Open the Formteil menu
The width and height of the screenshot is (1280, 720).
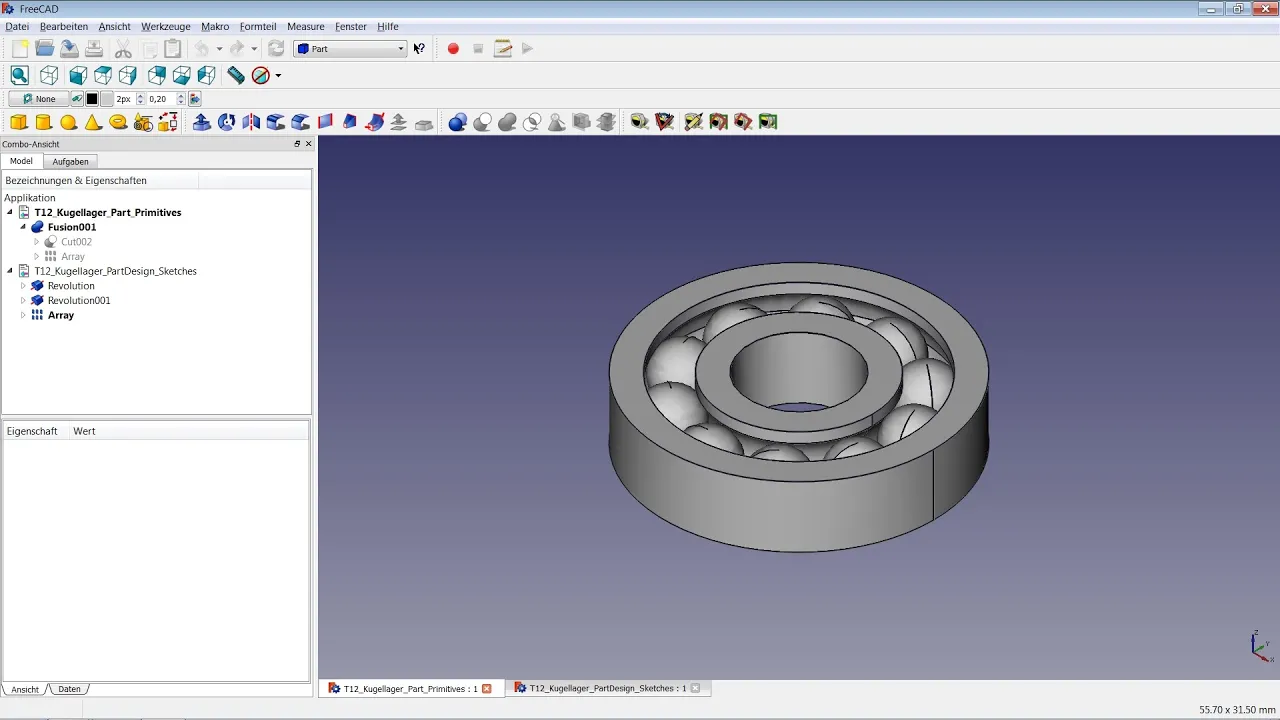coord(258,27)
